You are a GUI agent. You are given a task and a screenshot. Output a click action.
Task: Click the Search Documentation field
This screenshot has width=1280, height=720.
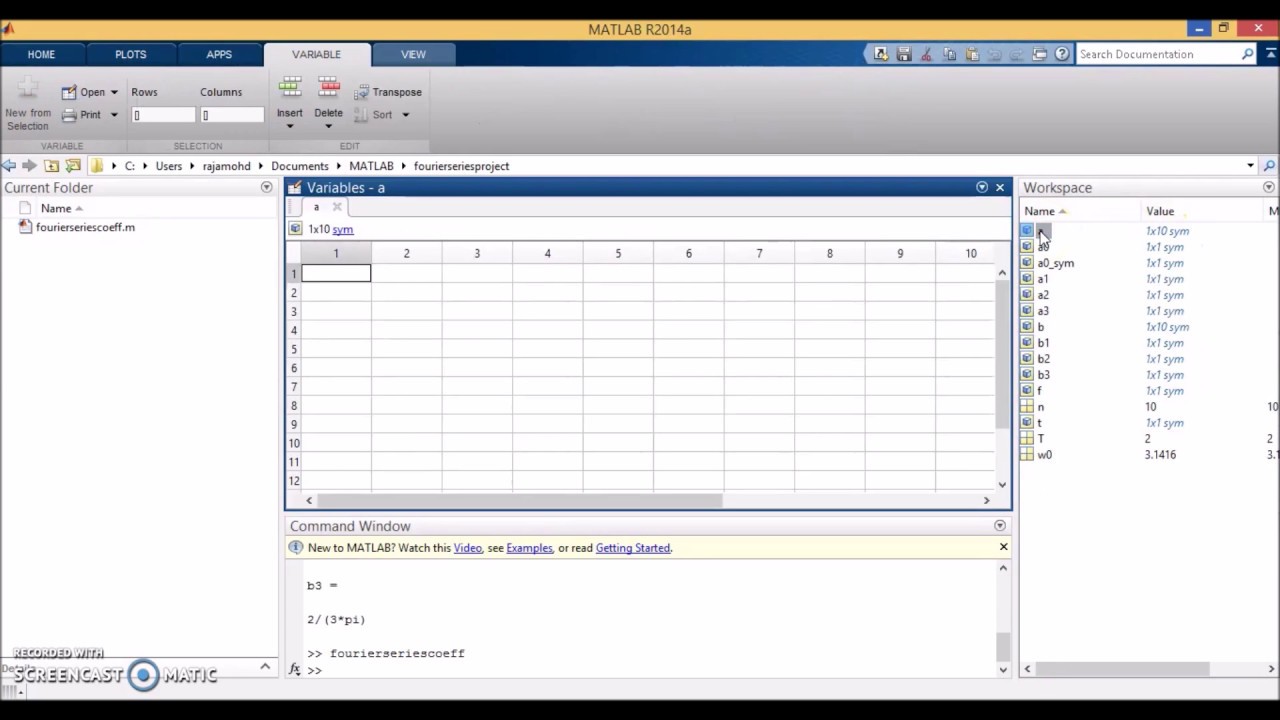pos(1158,54)
